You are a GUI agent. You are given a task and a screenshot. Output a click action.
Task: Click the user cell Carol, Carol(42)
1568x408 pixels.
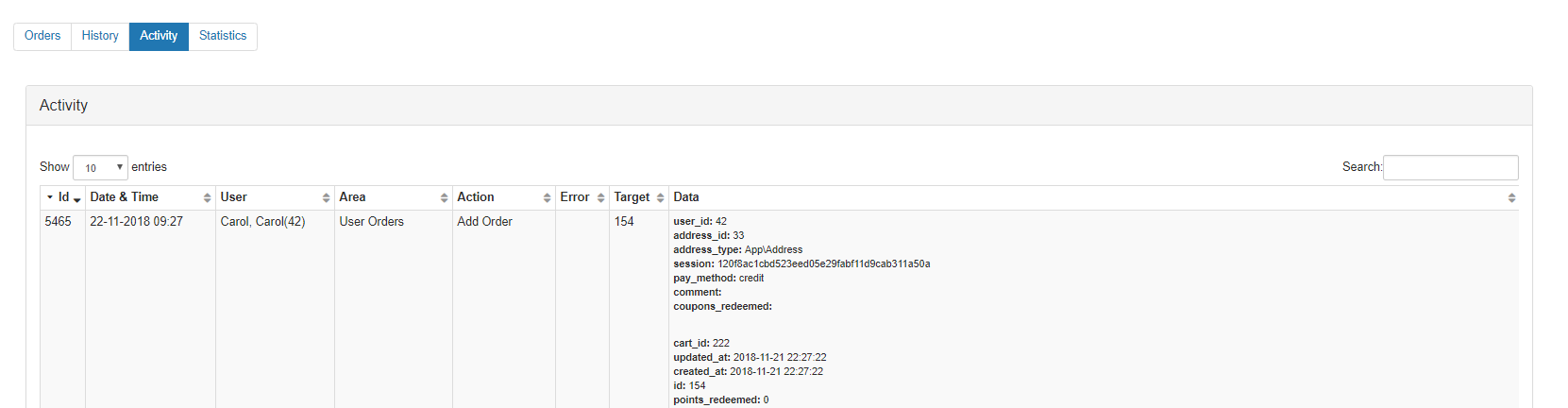(262, 222)
